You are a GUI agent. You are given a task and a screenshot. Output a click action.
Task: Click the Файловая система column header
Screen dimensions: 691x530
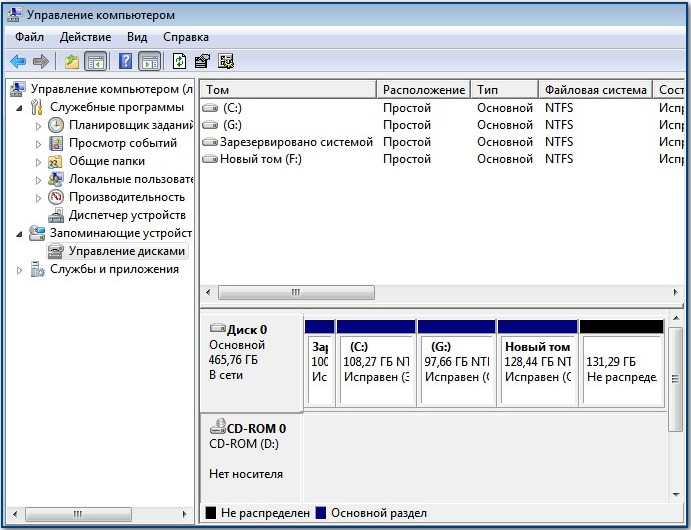[595, 90]
